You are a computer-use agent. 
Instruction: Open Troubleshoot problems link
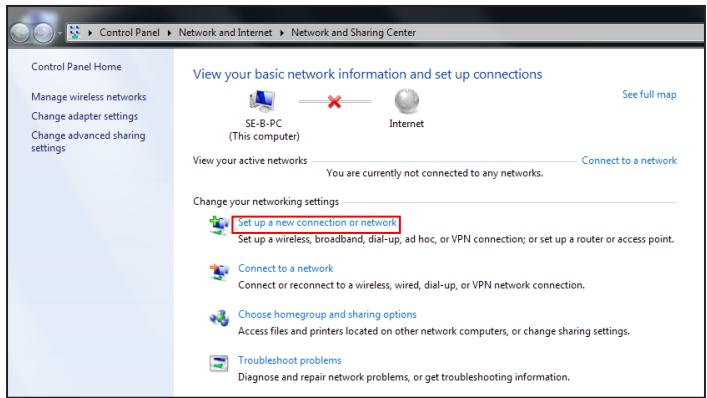[289, 361]
